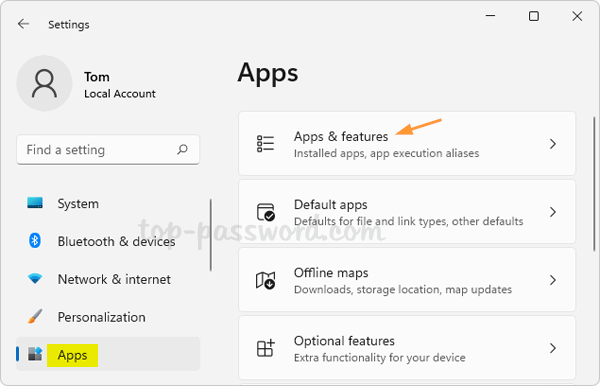Select Apps in the sidebar
600x386 pixels.
pos(108,354)
